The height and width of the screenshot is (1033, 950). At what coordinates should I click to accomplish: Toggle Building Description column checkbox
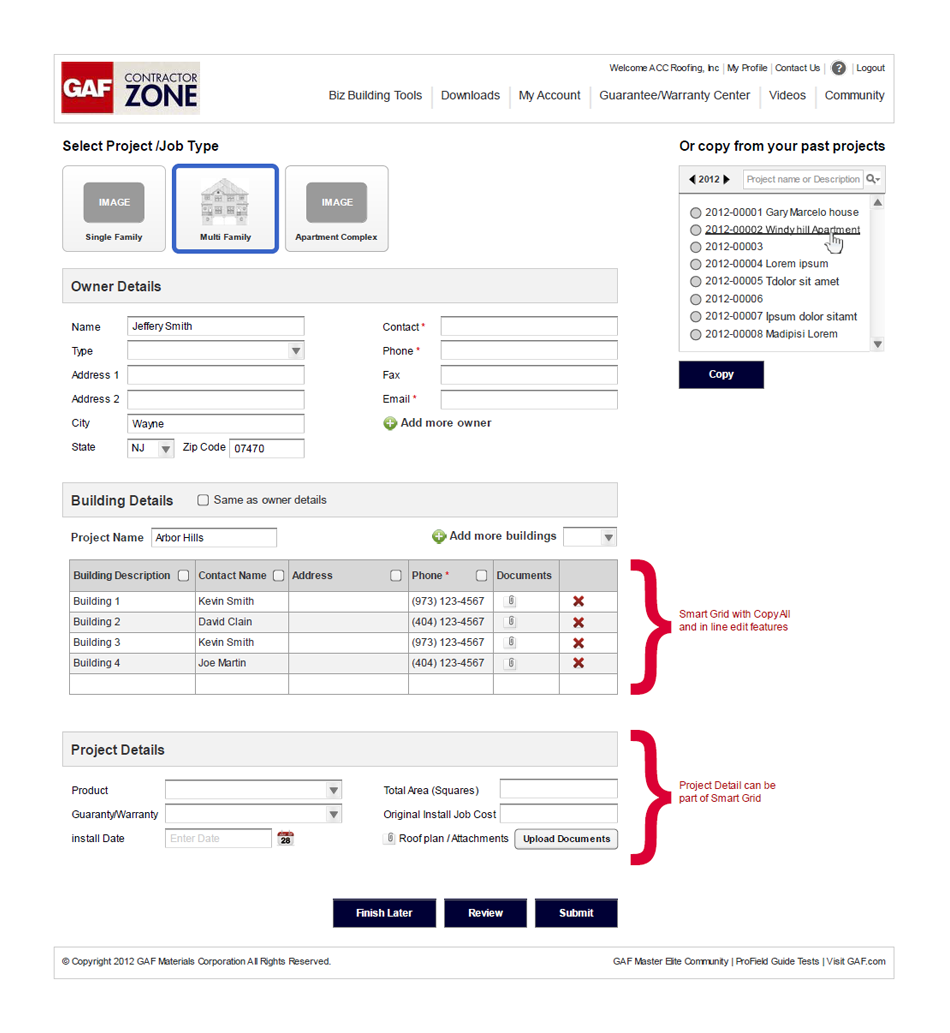point(183,576)
